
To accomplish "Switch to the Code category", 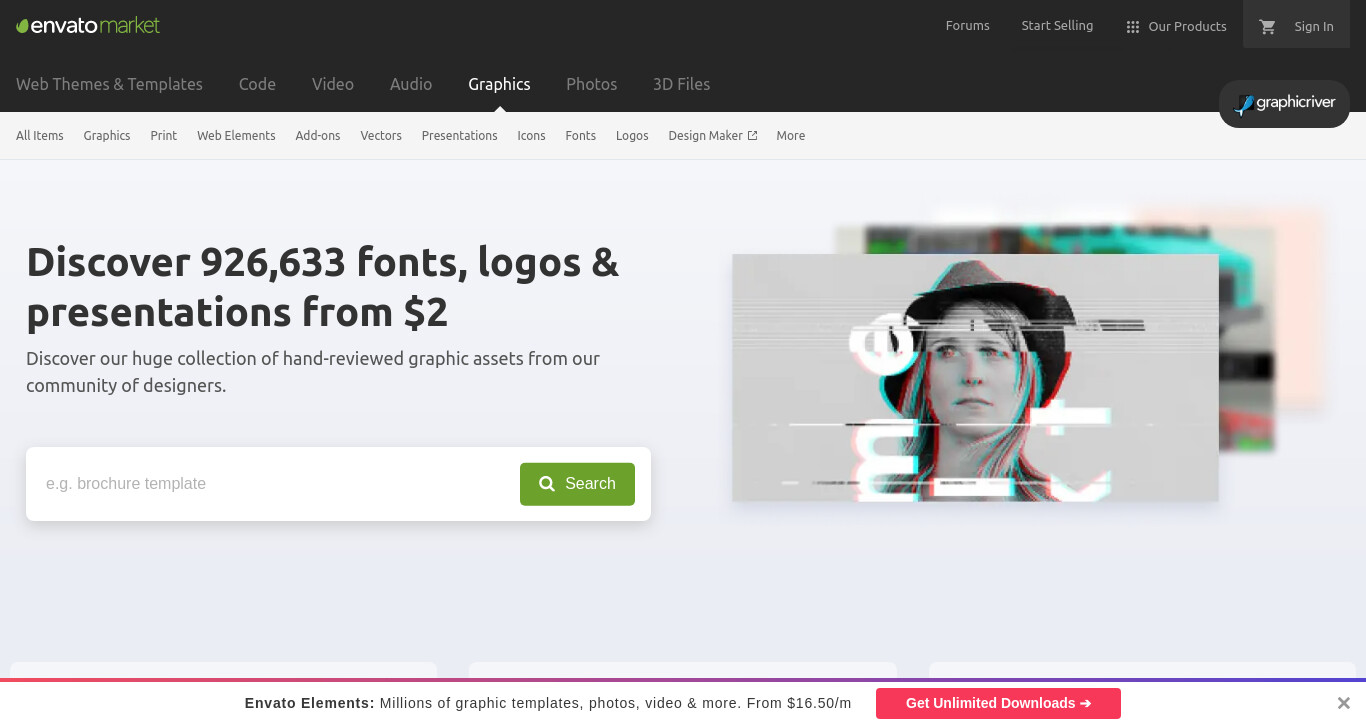I will point(257,84).
